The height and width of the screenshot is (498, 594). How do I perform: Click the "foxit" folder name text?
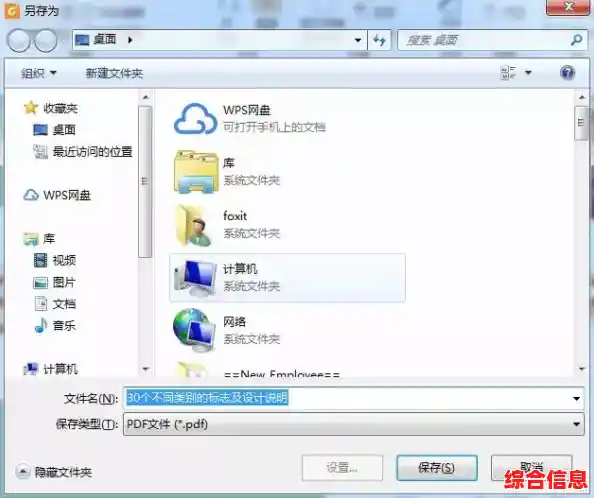coord(235,216)
